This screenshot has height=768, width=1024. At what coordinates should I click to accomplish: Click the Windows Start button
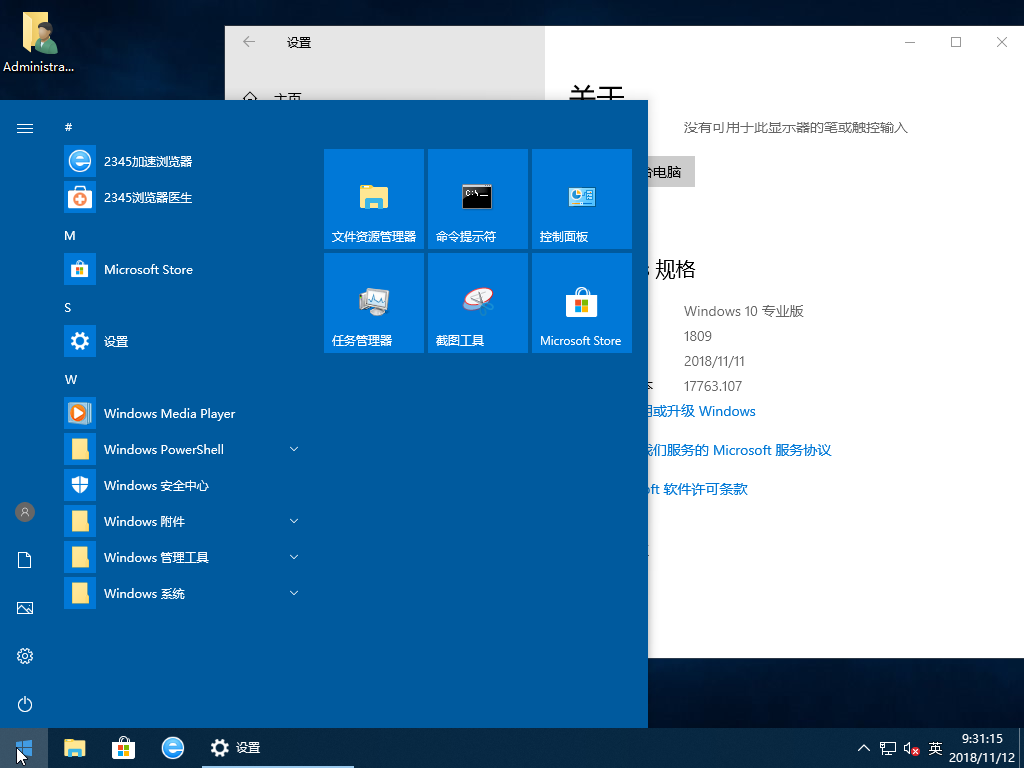point(24,748)
